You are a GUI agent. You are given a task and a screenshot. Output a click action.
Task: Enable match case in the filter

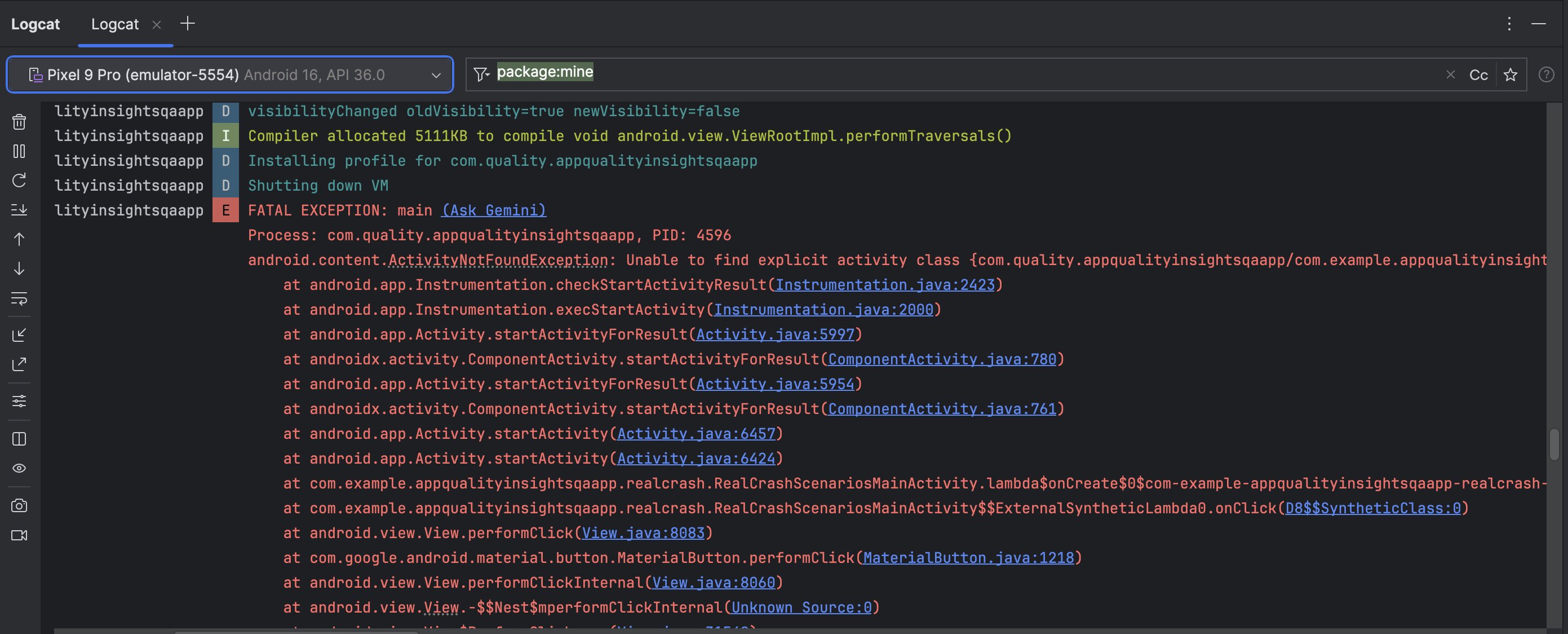tap(1478, 74)
